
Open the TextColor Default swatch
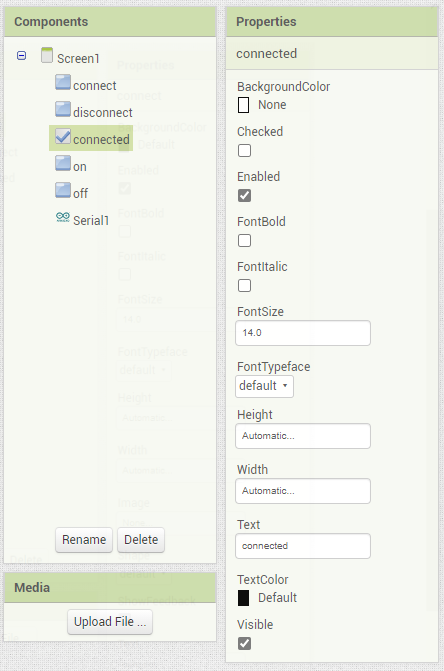coord(243,598)
